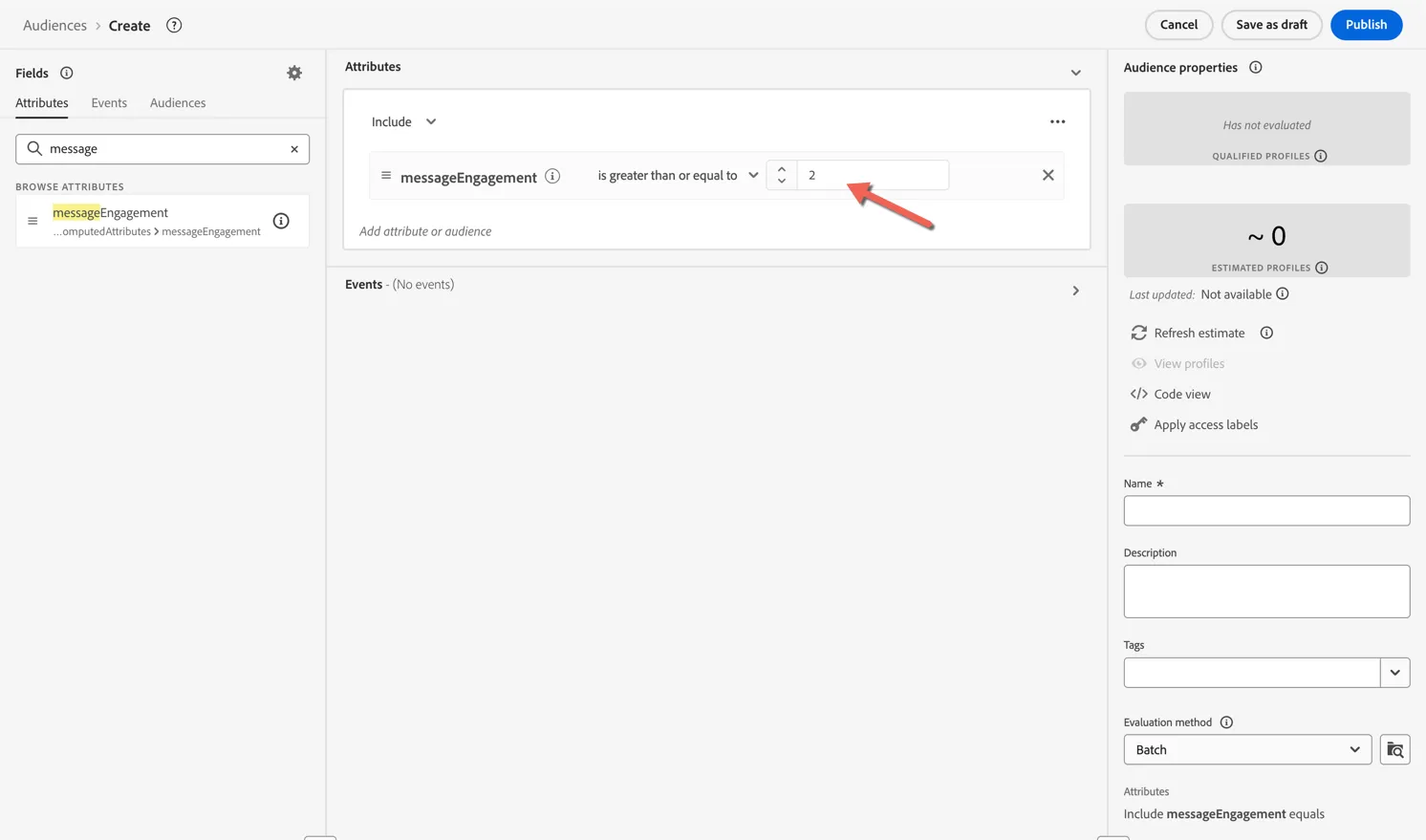Open the 'is greater than or equal to' operator dropdown
Viewport: 1426px width, 840px height.
tap(678, 175)
